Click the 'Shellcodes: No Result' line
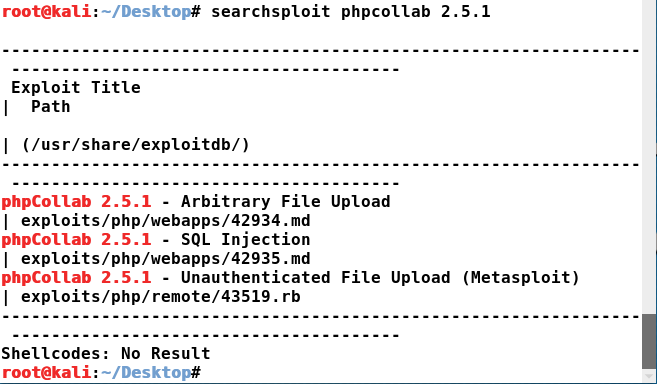The height and width of the screenshot is (384, 657). pos(106,353)
